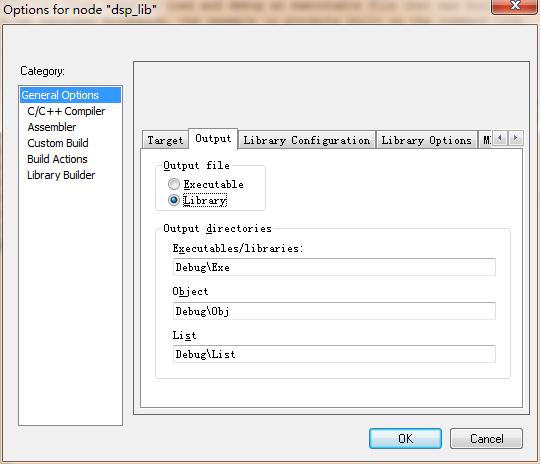Select the C/C++ Compiler category
Screen dimensions: 540x464
(x=66, y=111)
